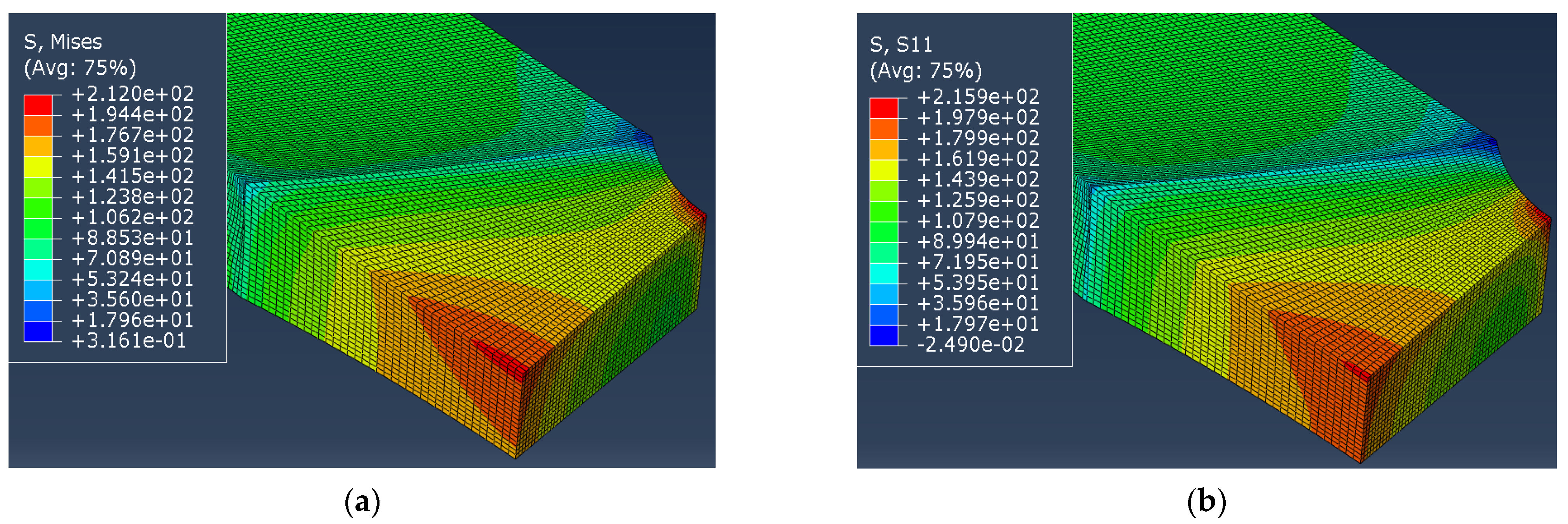The image size is (1568, 524).
Task: Click '(Avg: 75%)' under S, S11
Action: [926, 71]
